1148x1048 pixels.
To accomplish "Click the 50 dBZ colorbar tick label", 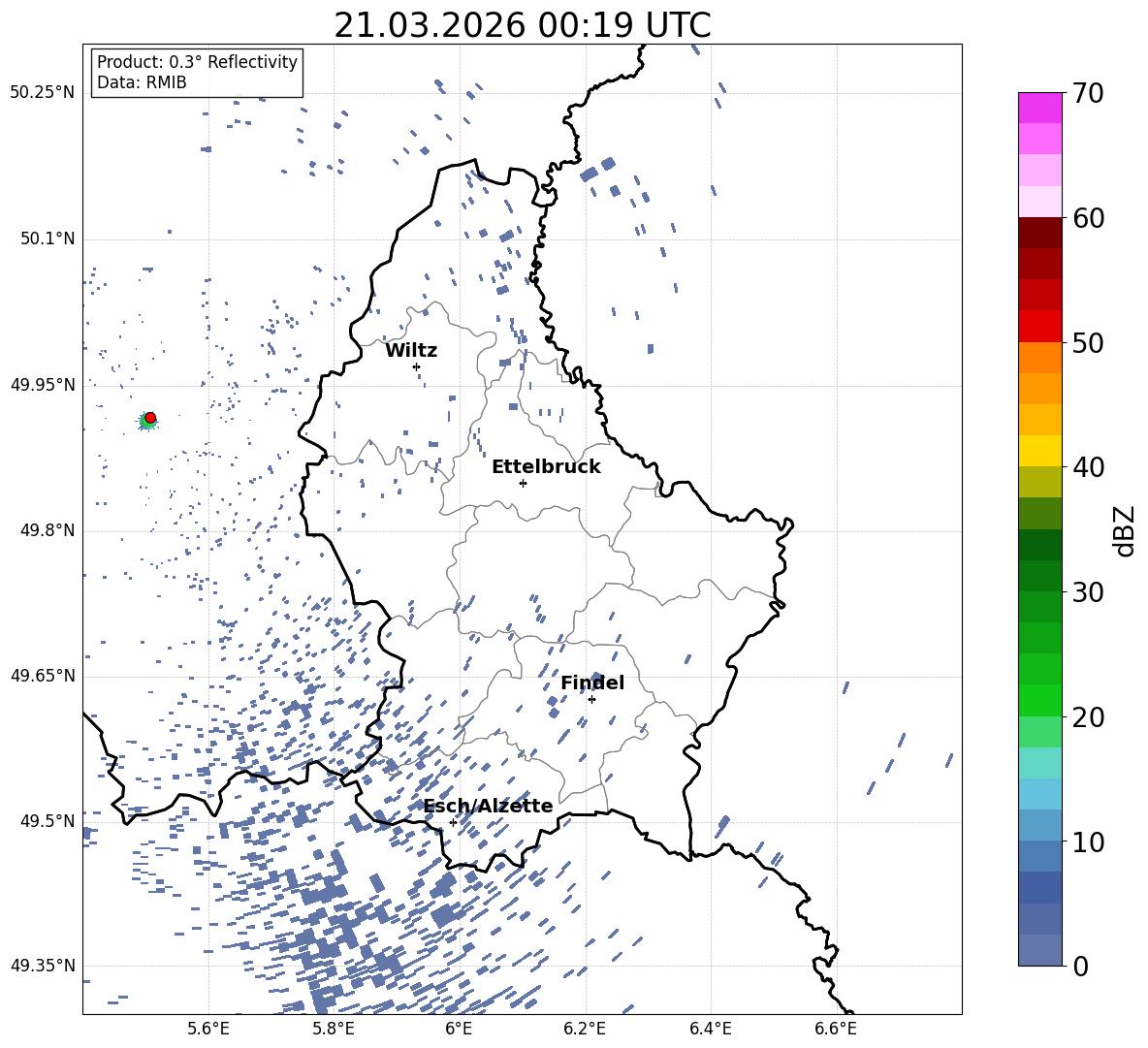I will pos(1088,342).
